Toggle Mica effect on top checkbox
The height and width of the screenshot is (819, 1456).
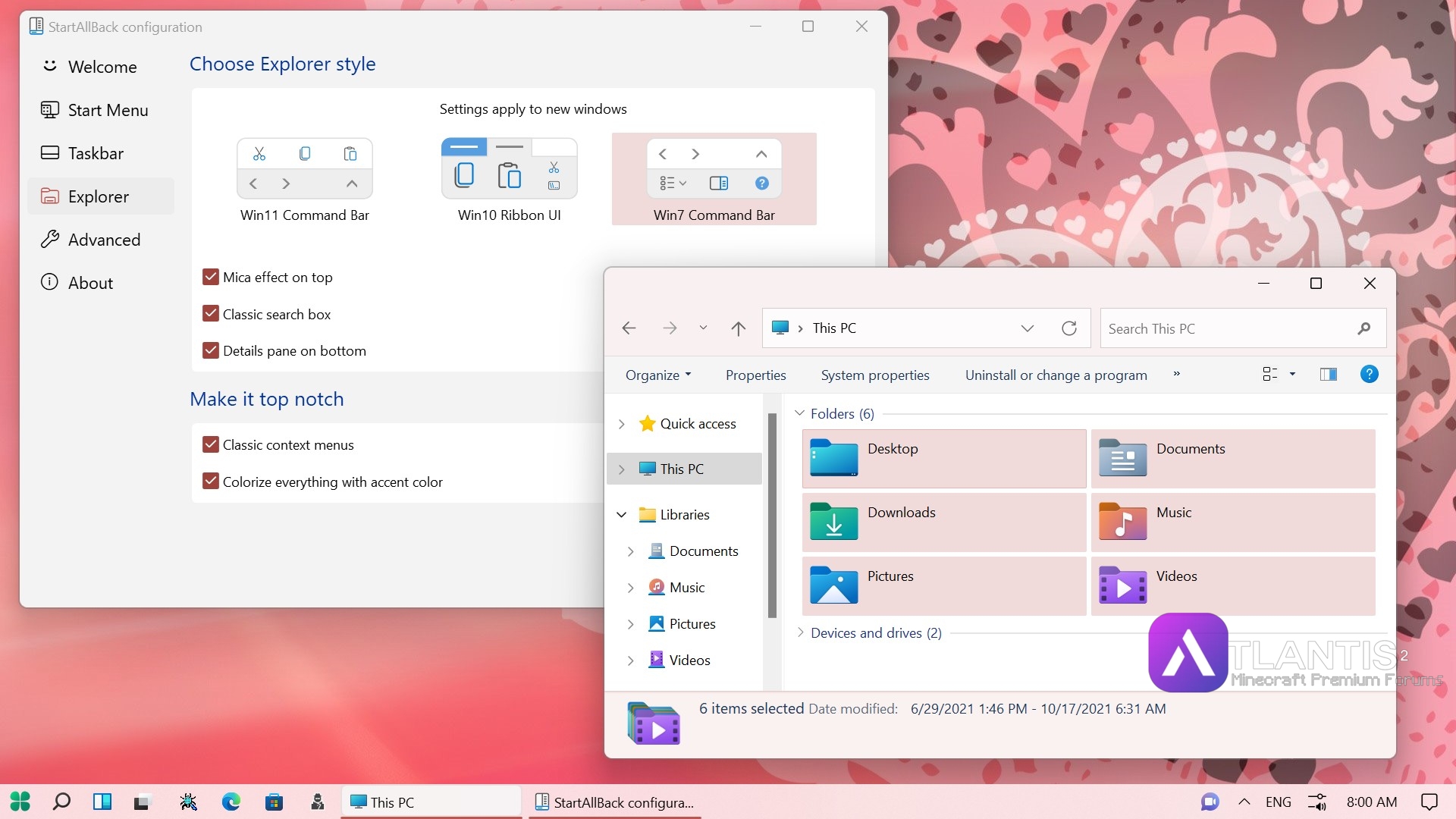point(211,277)
